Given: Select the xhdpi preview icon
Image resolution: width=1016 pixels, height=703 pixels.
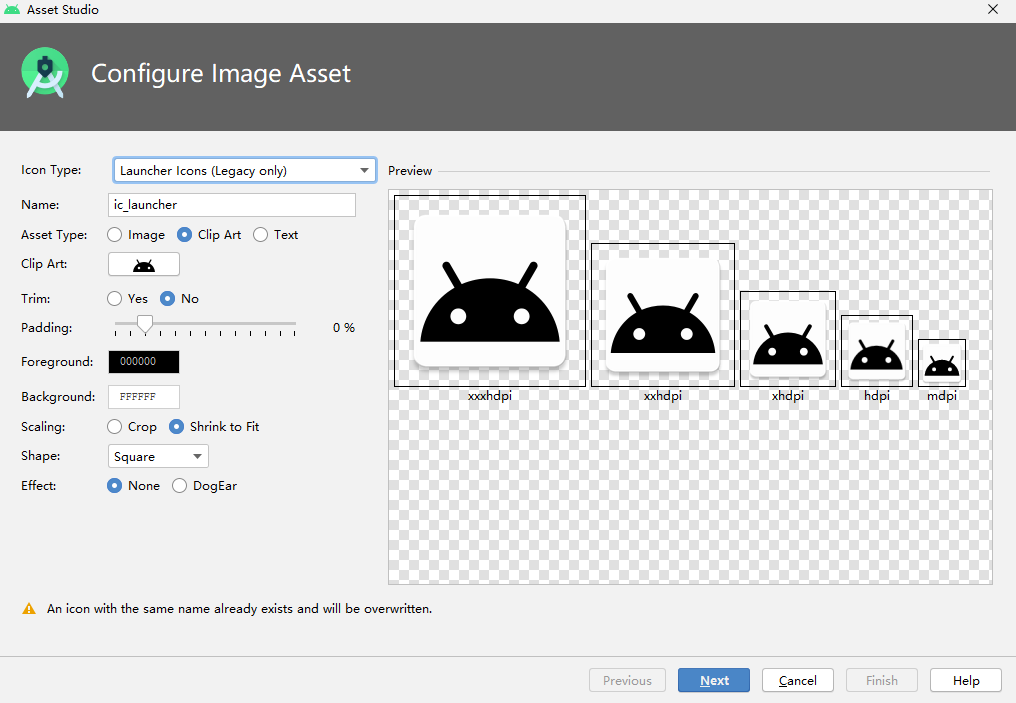Looking at the screenshot, I should 788,339.
